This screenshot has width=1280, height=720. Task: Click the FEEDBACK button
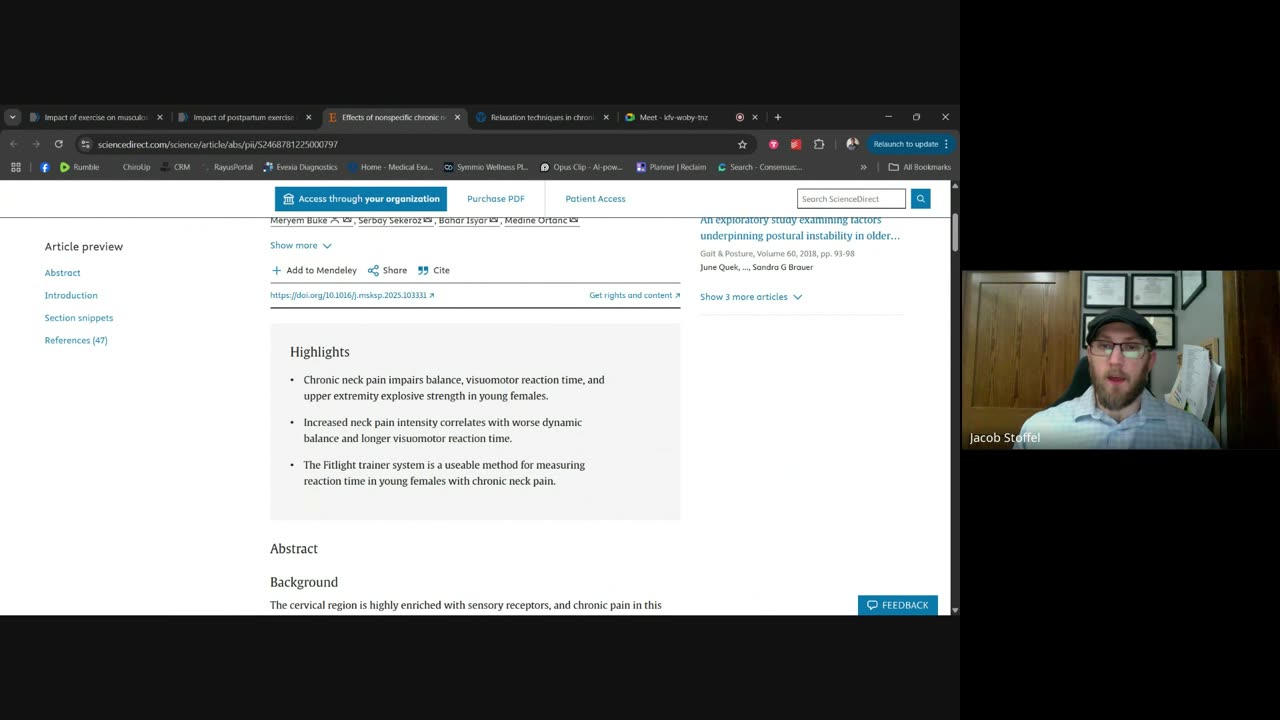pyautogui.click(x=898, y=605)
